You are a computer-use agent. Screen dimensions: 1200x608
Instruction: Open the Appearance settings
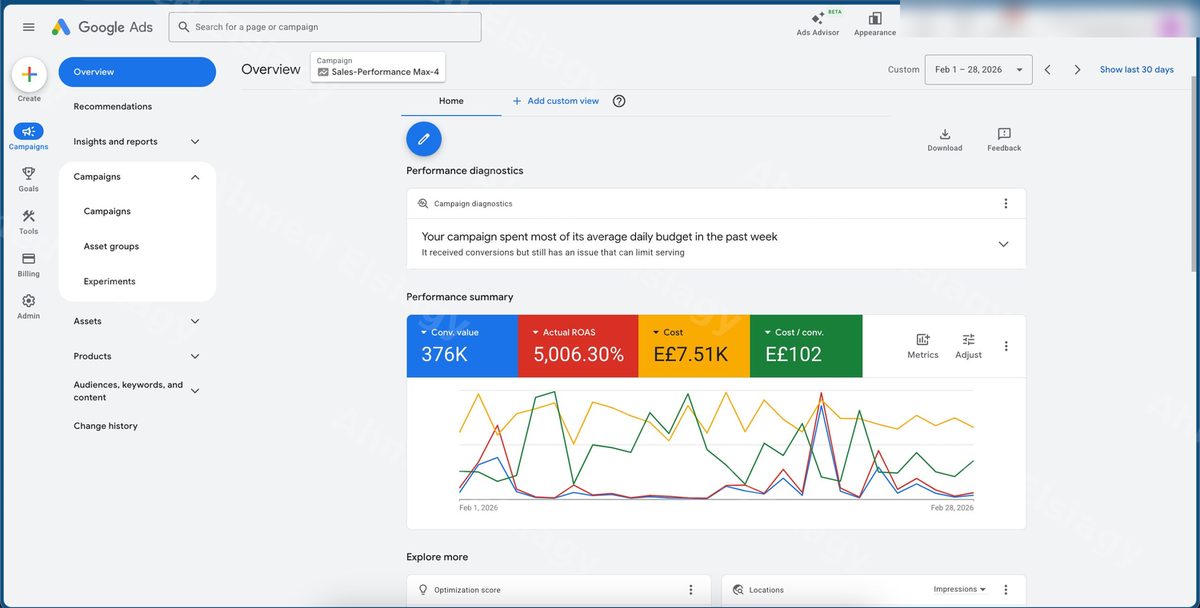point(875,23)
